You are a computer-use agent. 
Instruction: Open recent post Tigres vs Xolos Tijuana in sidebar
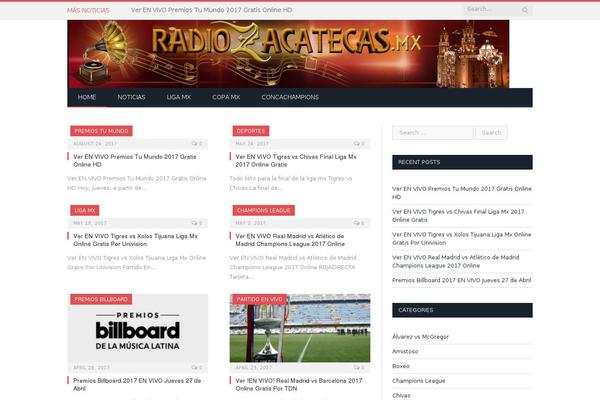tap(461, 238)
